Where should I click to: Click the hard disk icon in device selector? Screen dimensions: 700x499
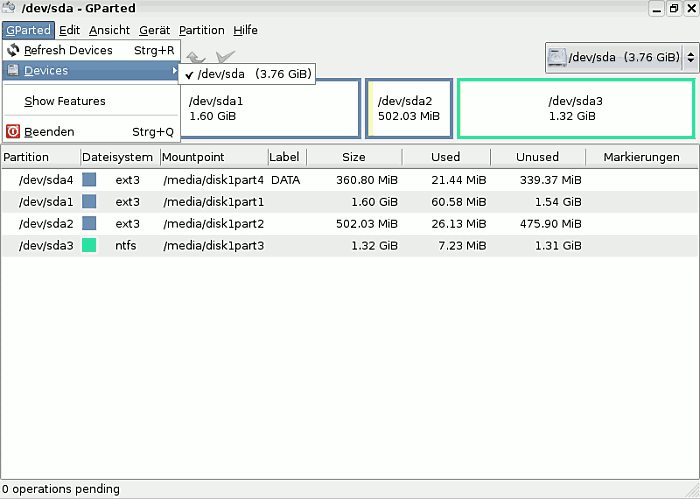pyautogui.click(x=557, y=58)
